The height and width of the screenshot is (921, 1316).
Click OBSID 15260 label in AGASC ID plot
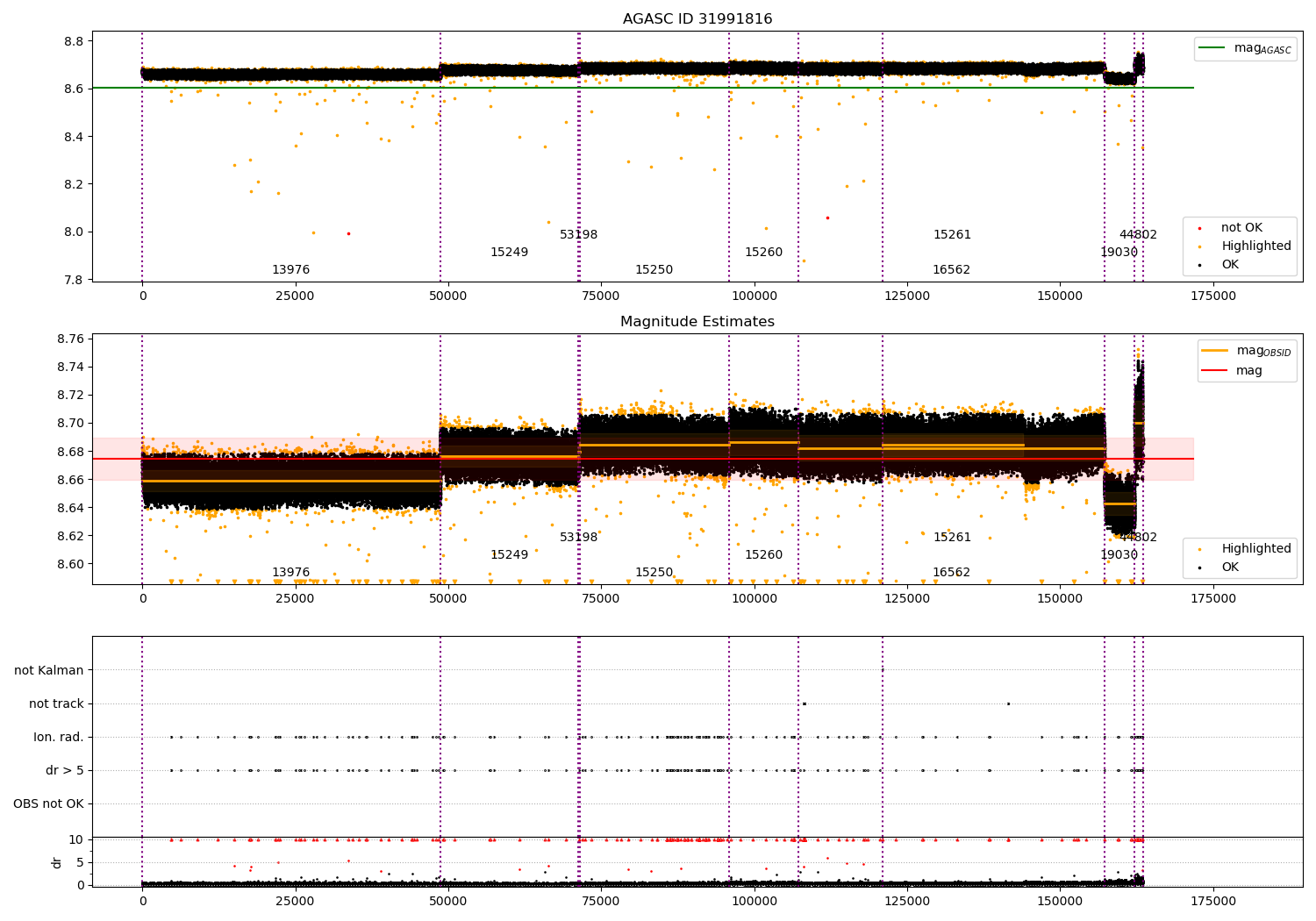pos(763,253)
